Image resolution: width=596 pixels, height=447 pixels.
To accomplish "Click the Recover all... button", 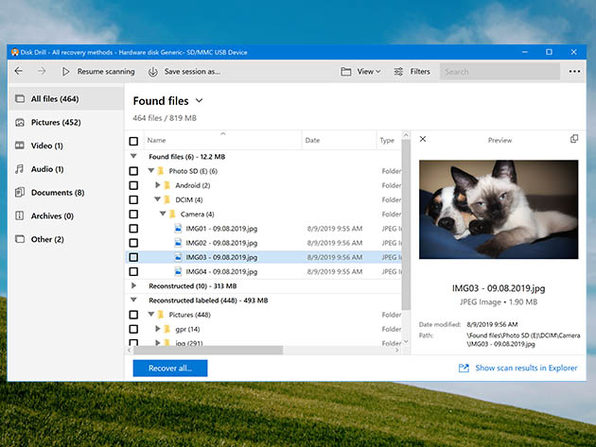I will (x=170, y=368).
